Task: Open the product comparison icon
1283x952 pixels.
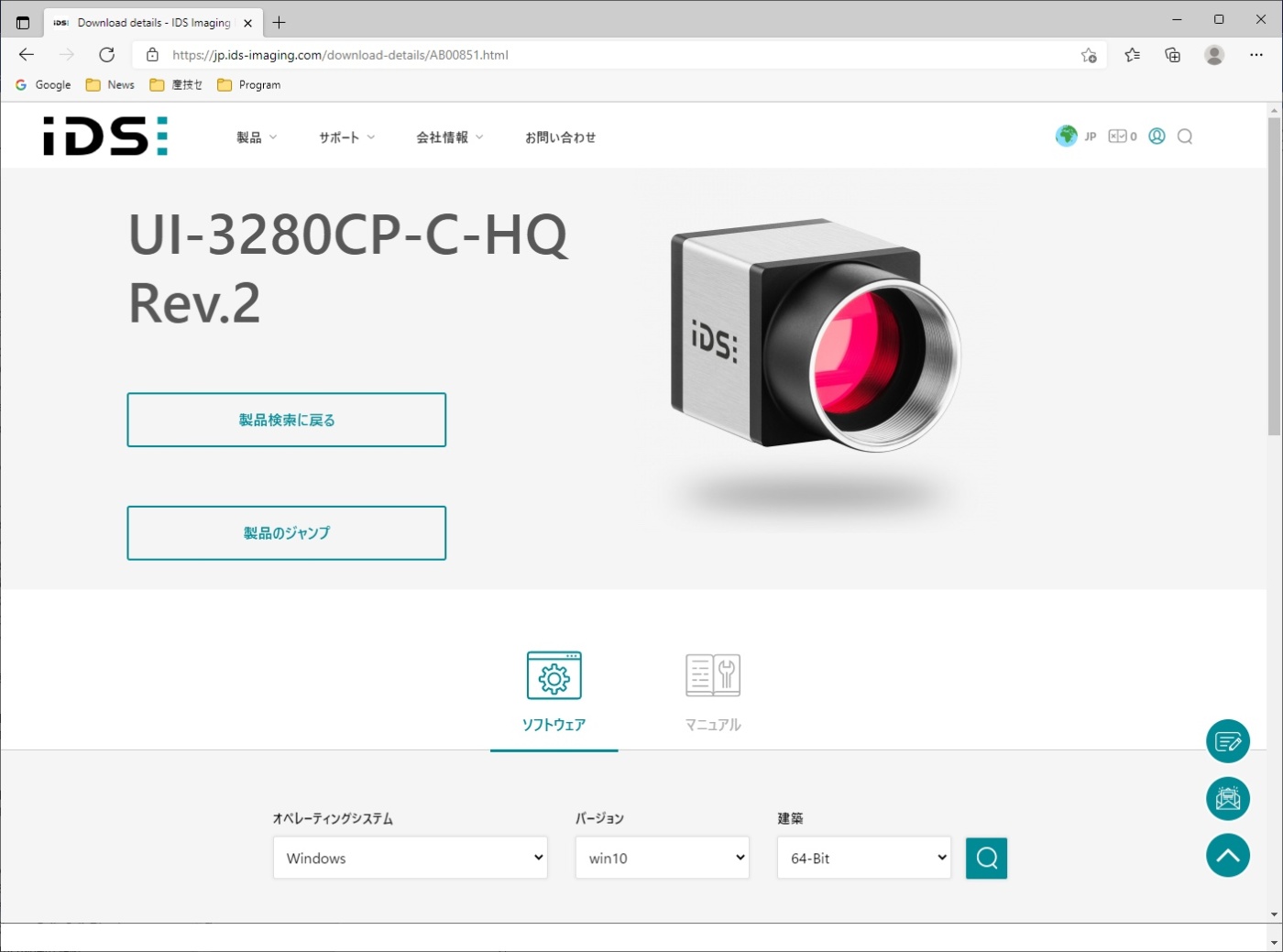Action: [x=1123, y=137]
